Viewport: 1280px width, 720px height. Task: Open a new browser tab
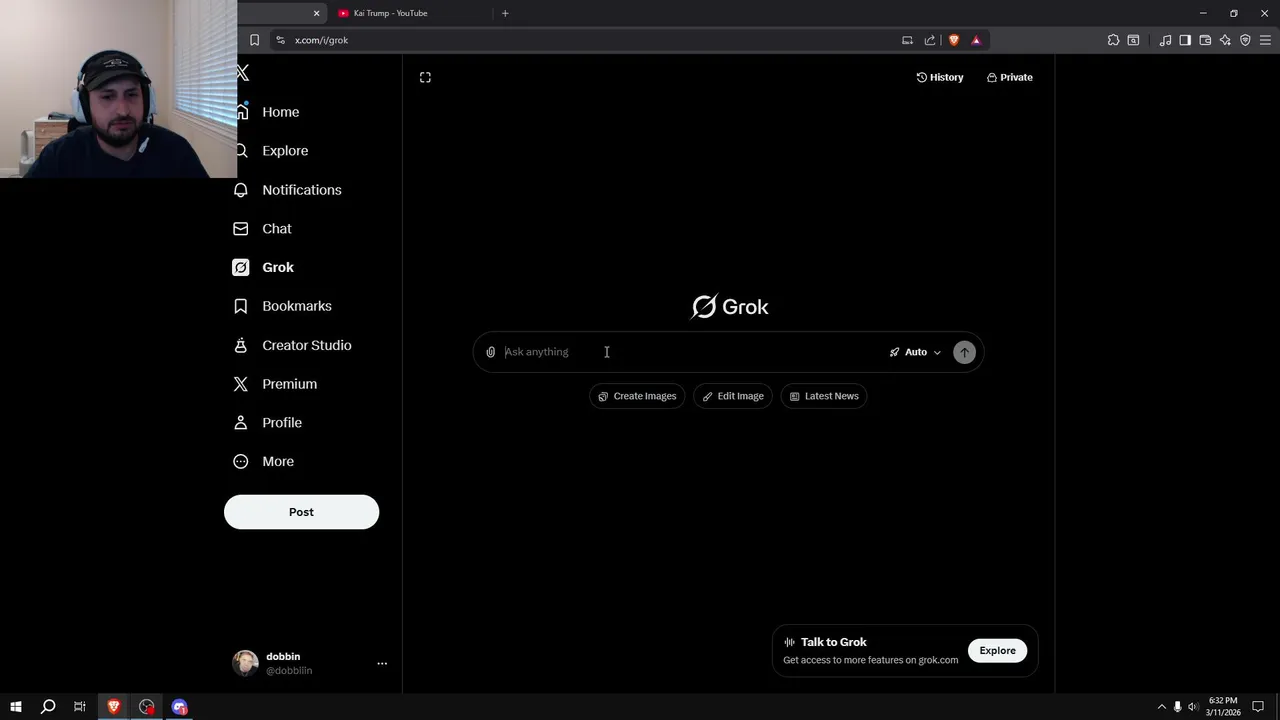(505, 13)
